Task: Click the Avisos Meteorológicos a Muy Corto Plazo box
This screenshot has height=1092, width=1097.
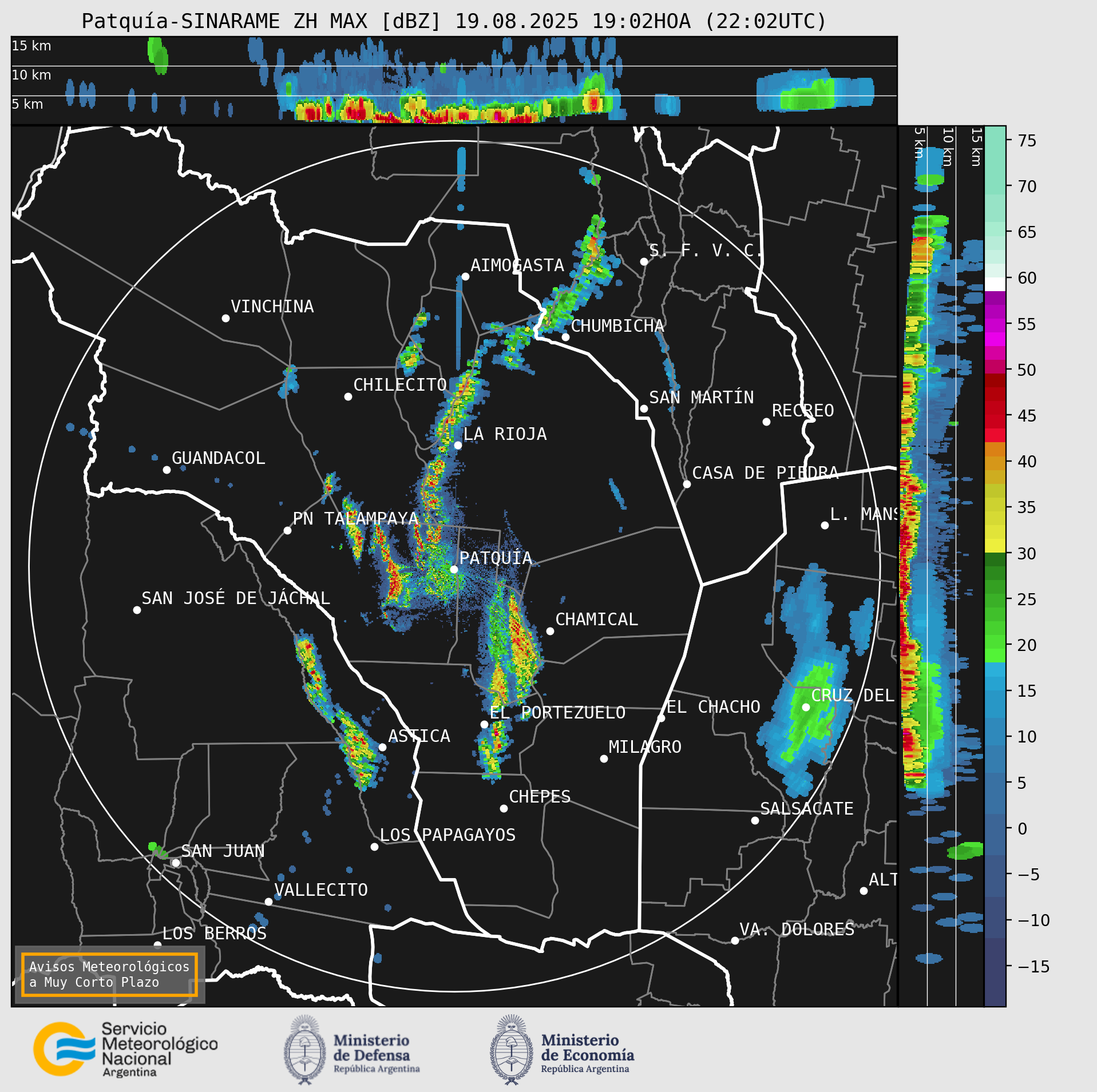Action: tap(109, 974)
